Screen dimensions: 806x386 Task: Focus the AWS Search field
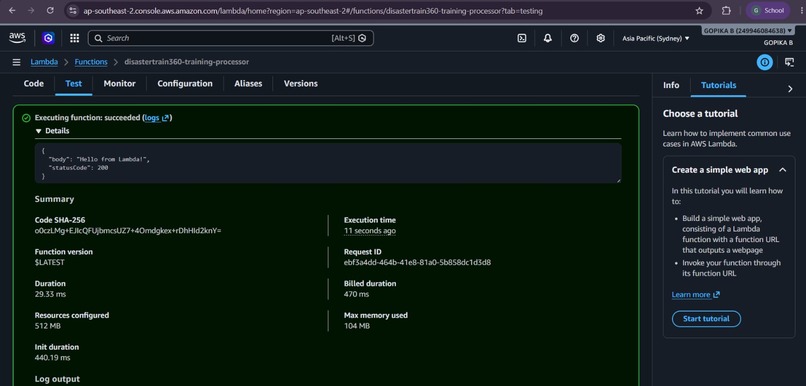click(x=231, y=38)
